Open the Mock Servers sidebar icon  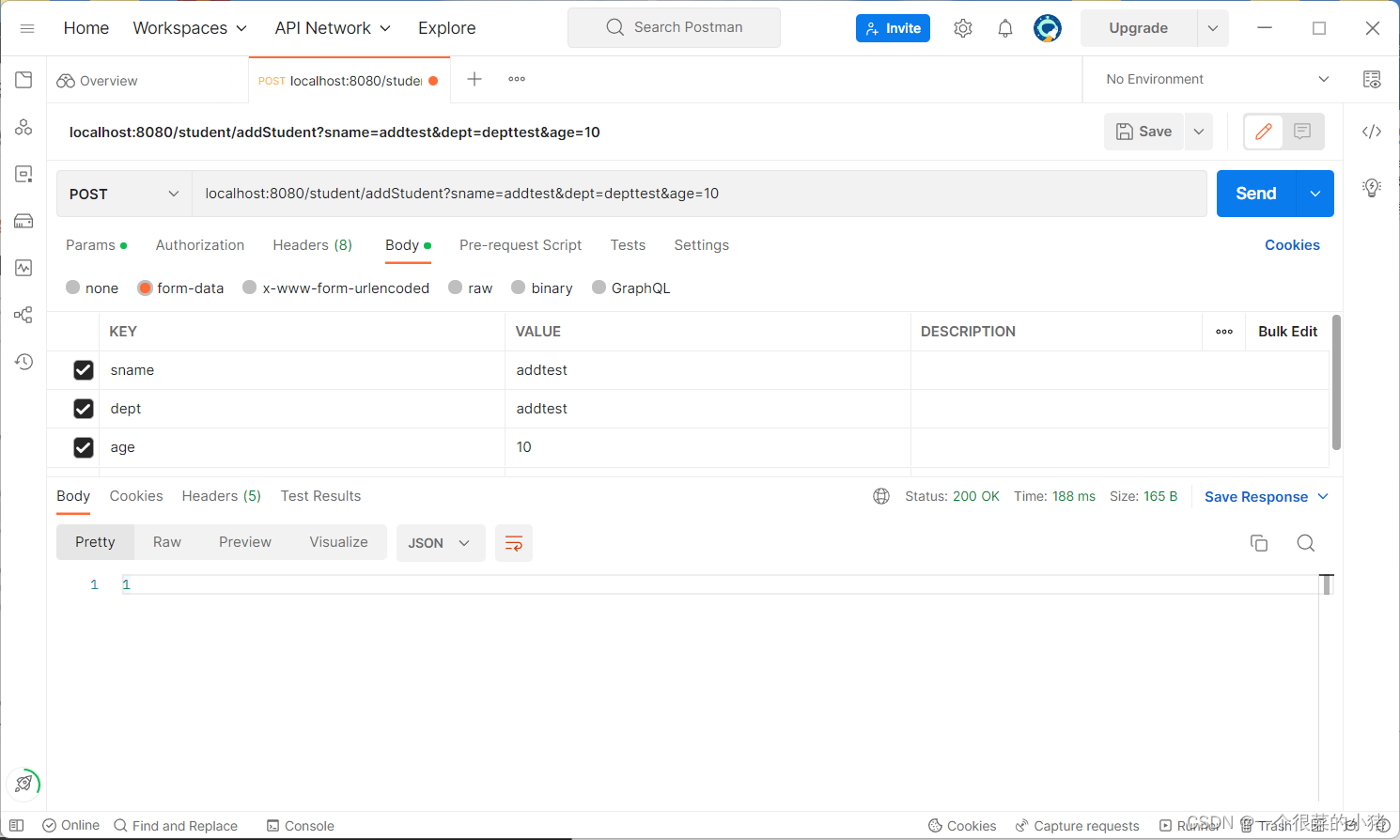pos(23,221)
